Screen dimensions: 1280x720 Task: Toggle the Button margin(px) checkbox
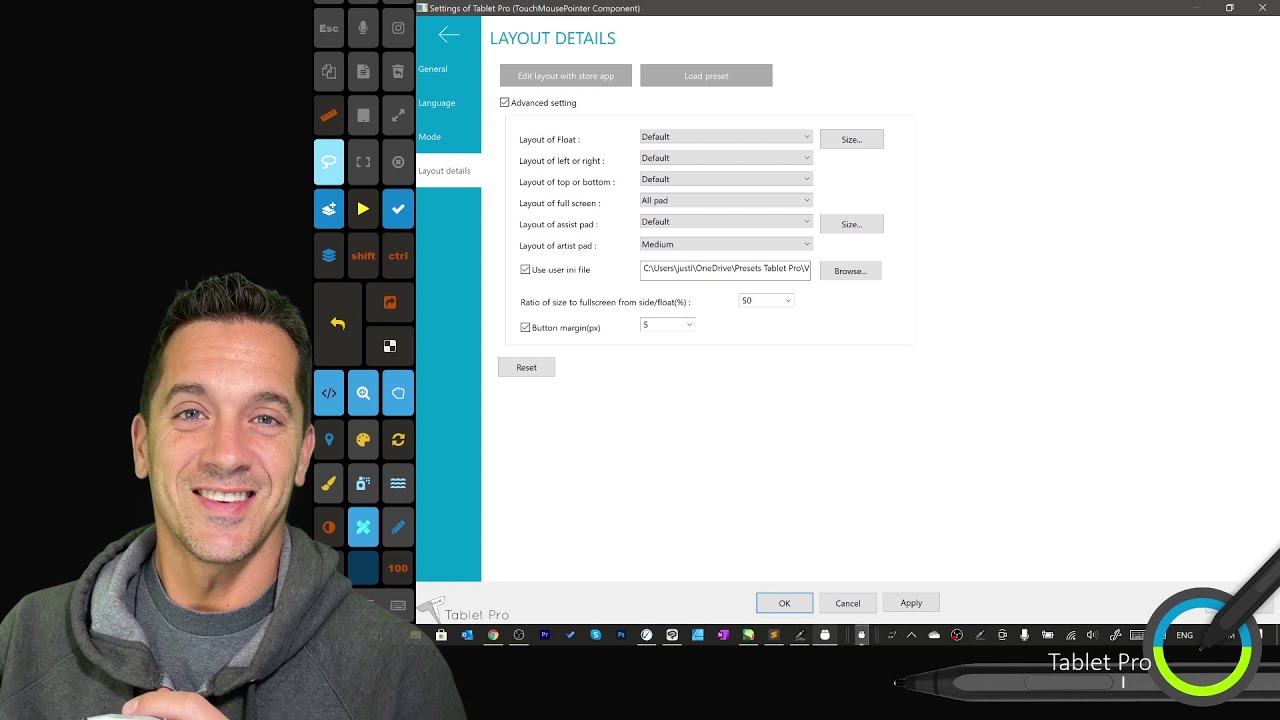click(x=525, y=327)
